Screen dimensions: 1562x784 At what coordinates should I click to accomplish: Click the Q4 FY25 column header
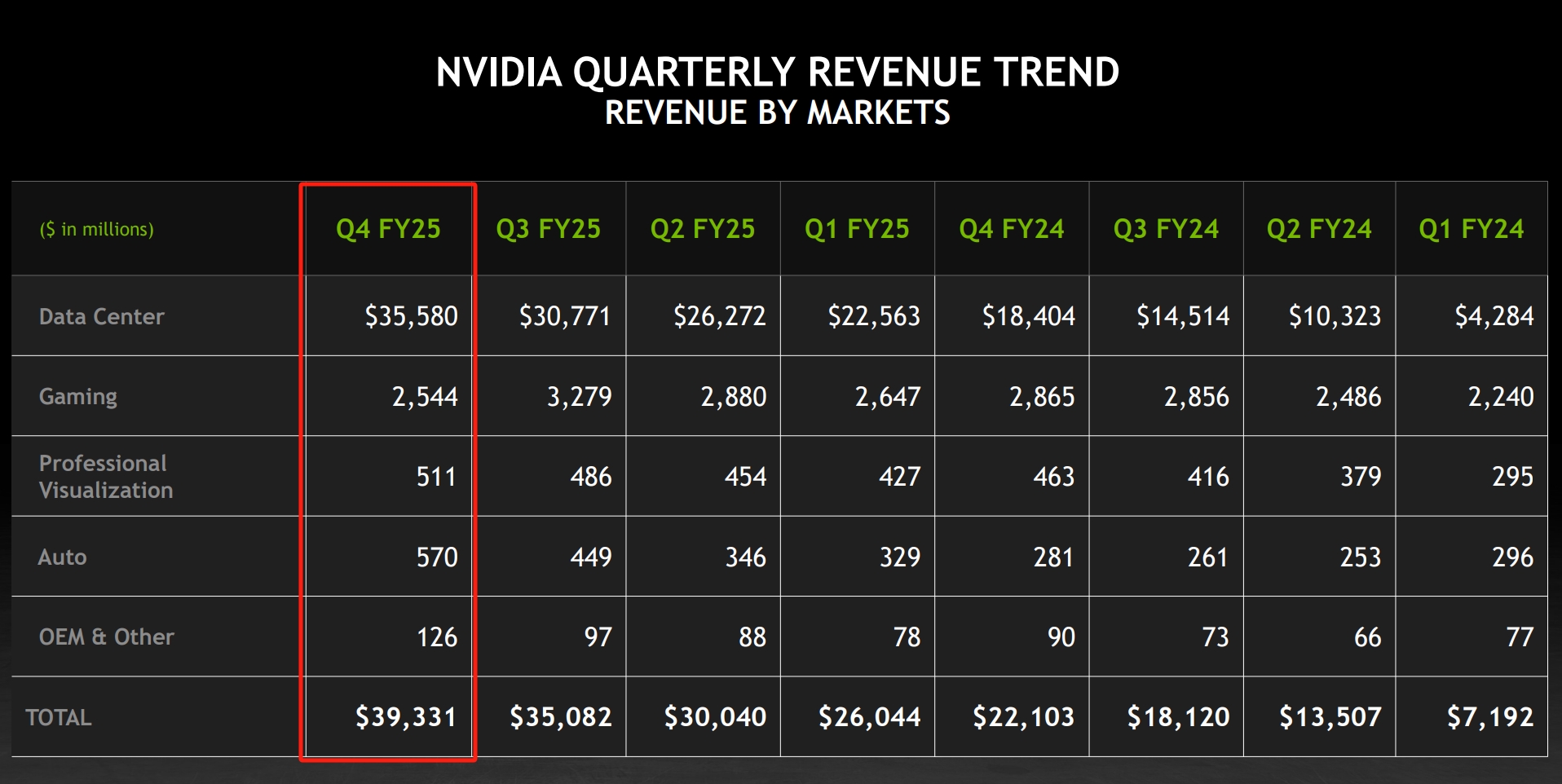coord(388,229)
